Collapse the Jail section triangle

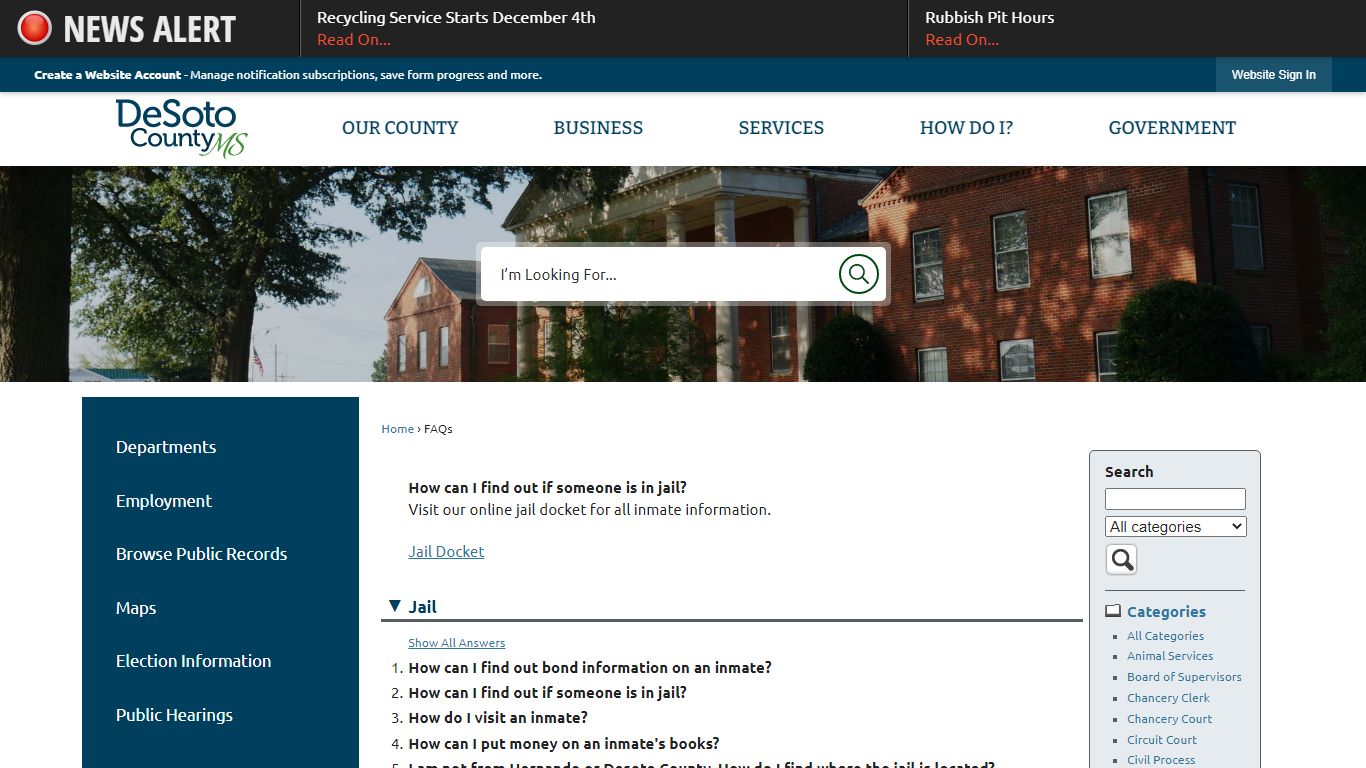coord(395,606)
